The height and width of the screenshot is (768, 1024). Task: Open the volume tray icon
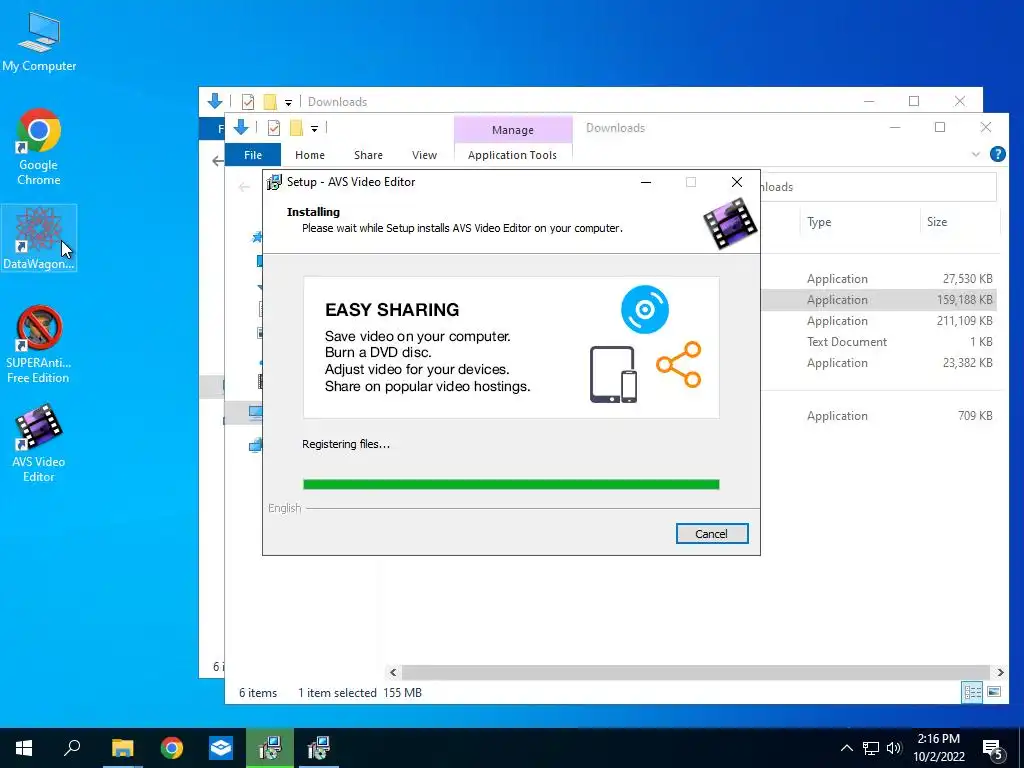tap(894, 748)
